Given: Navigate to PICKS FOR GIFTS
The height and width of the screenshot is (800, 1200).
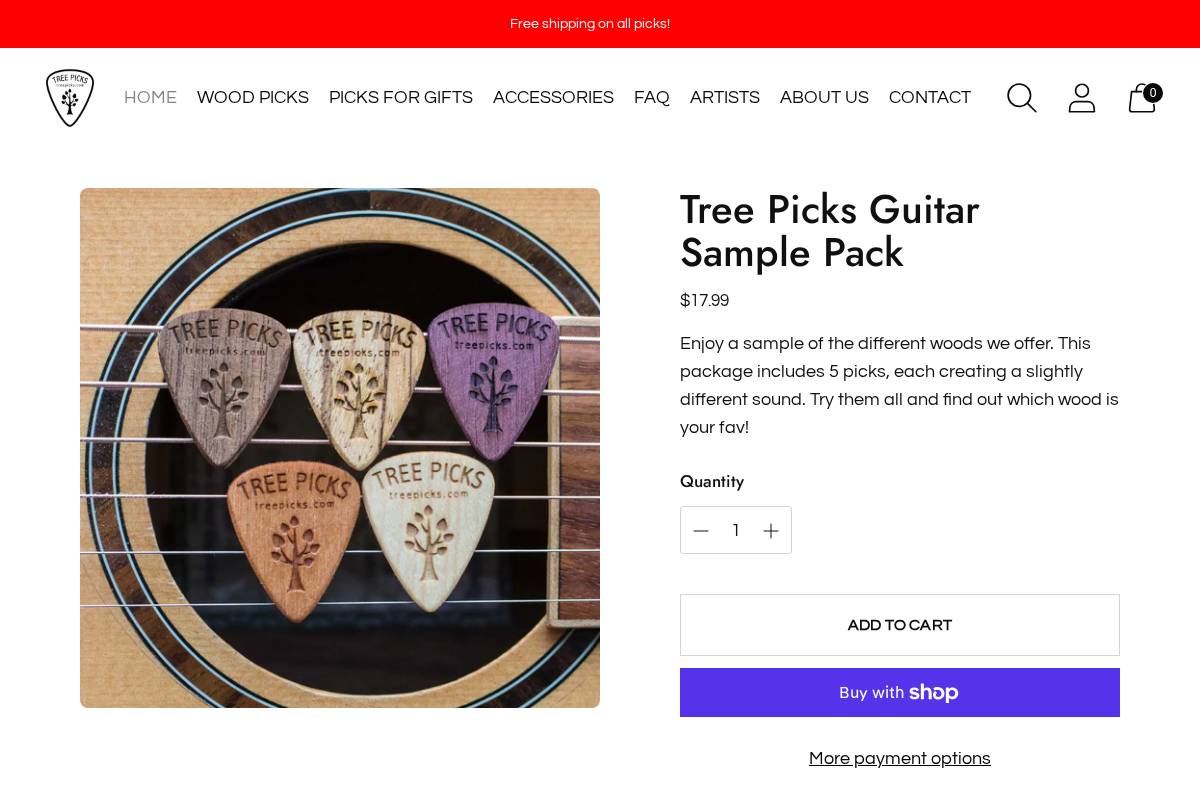Looking at the screenshot, I should tap(400, 97).
